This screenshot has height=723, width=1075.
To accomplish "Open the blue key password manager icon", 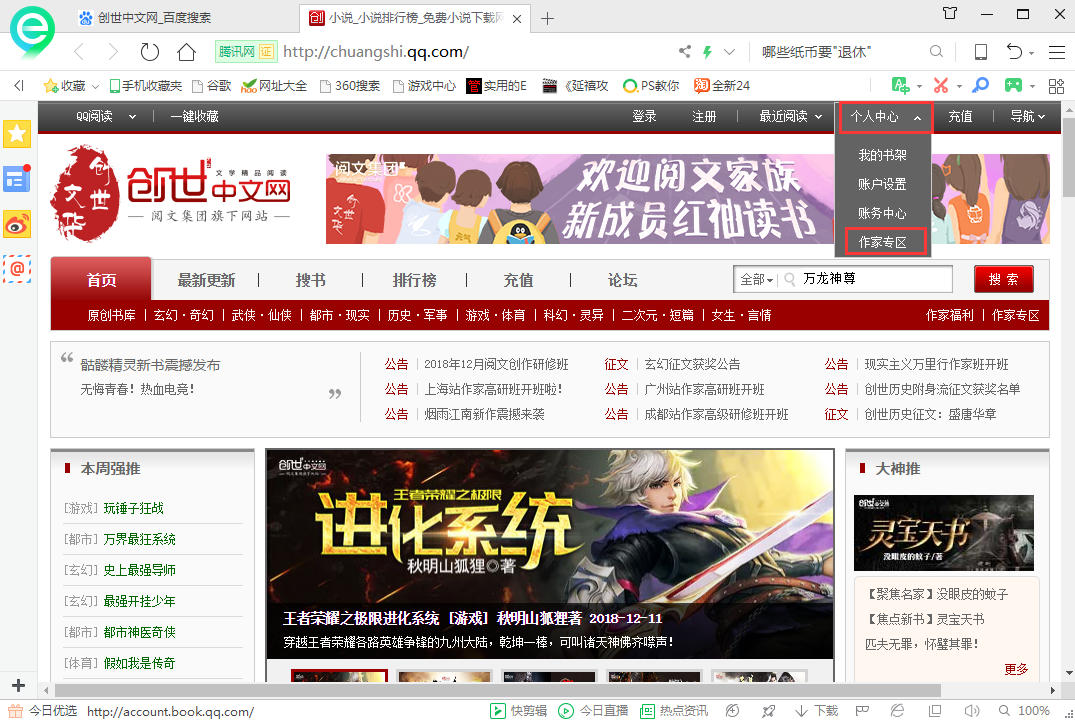I will click(x=980, y=85).
